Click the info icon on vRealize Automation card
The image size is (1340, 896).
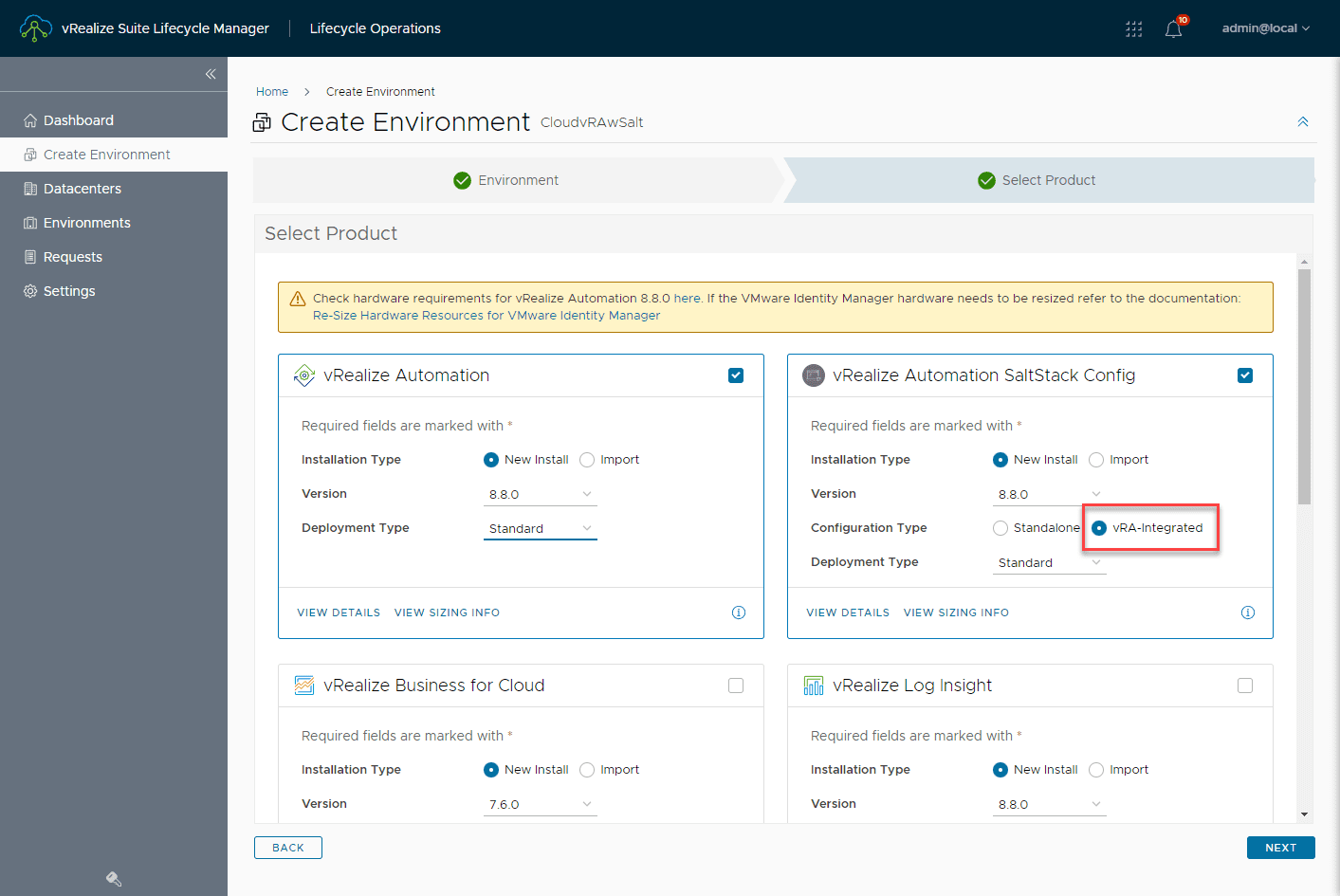[x=739, y=613]
